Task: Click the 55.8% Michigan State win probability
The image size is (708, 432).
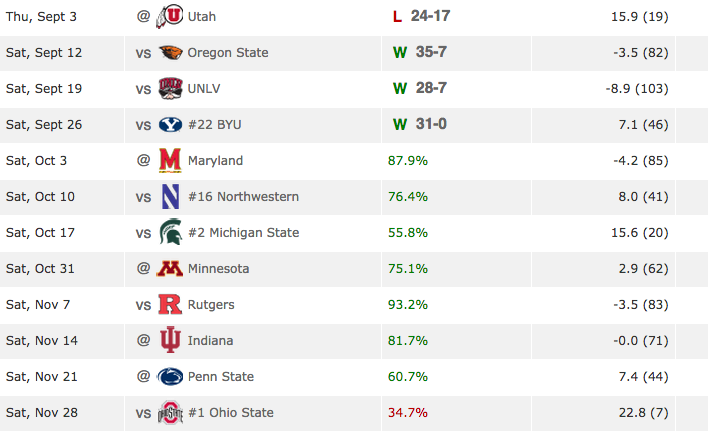Action: coord(408,232)
